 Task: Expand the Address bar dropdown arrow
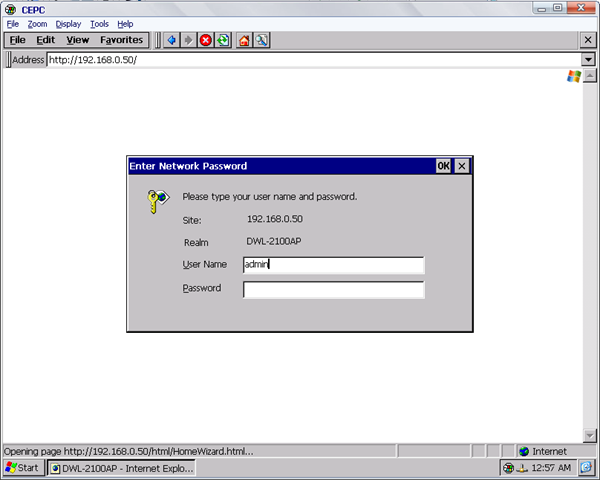[588, 60]
